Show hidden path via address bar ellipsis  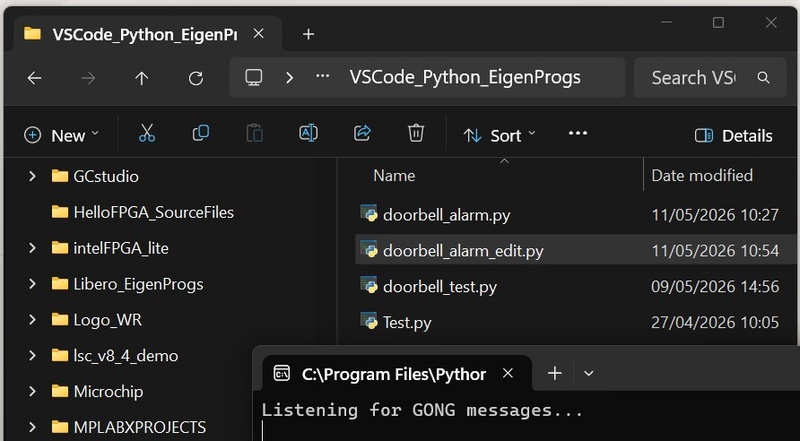322,76
